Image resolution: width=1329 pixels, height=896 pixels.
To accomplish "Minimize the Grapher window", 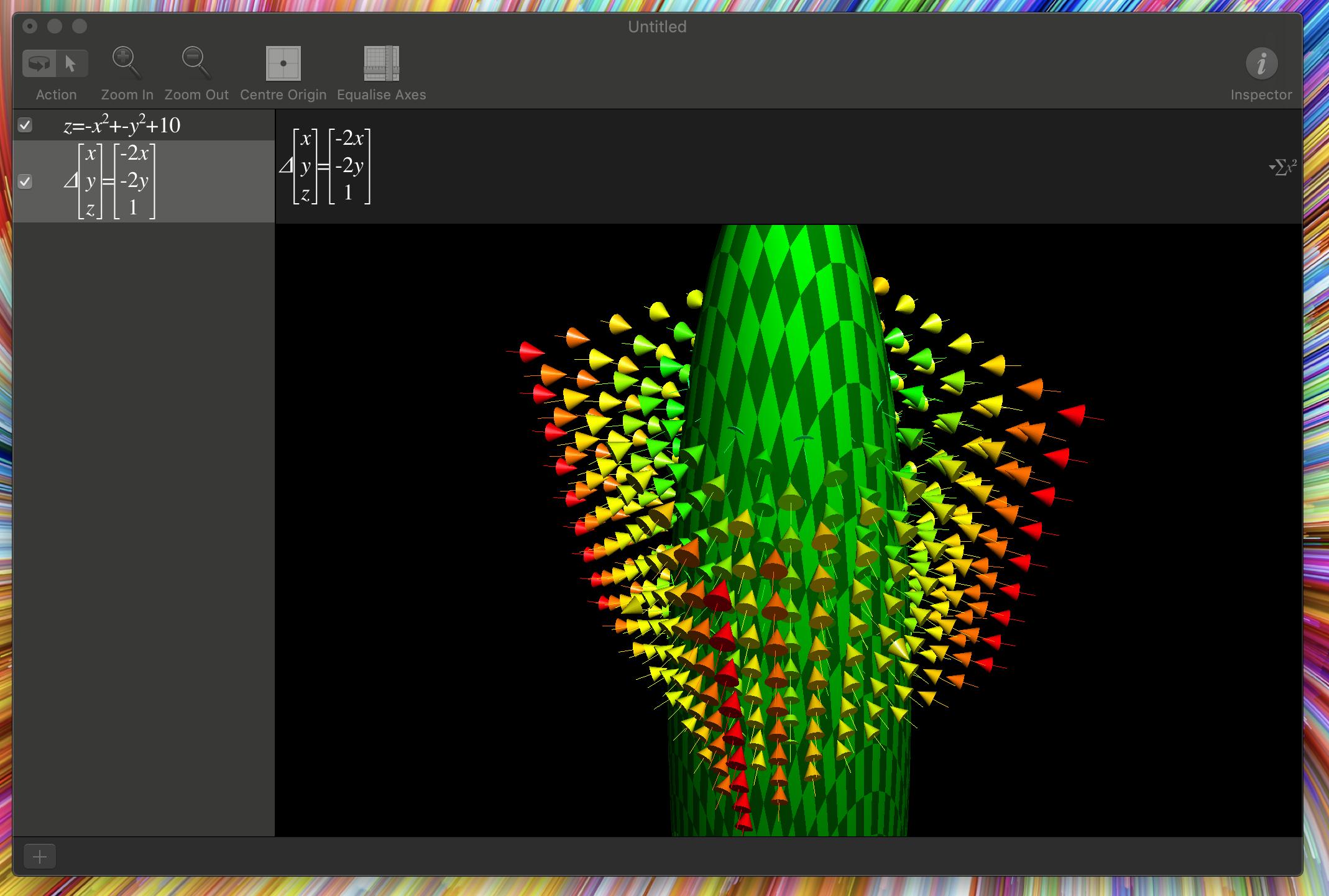I will click(x=55, y=26).
